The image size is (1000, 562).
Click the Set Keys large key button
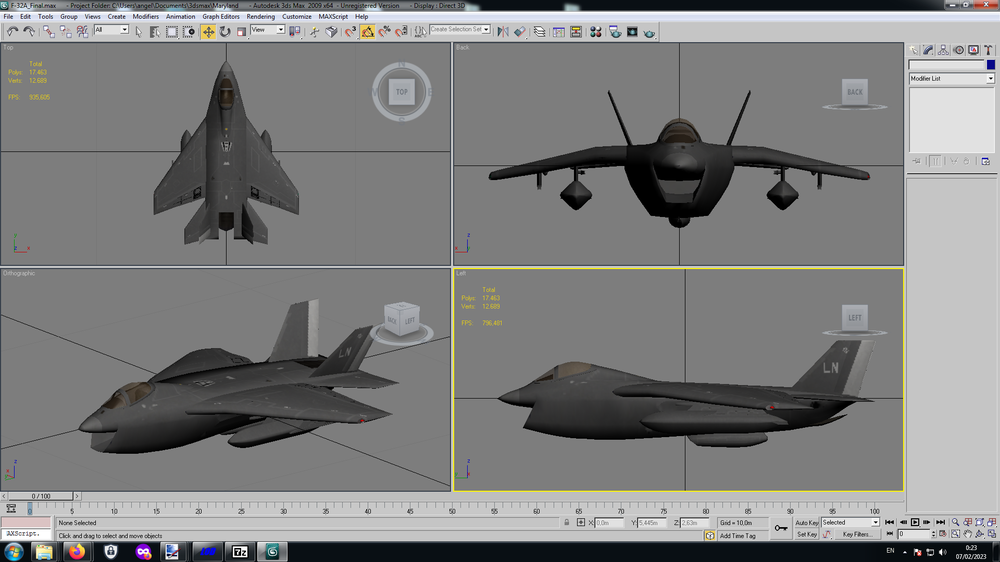[781, 528]
